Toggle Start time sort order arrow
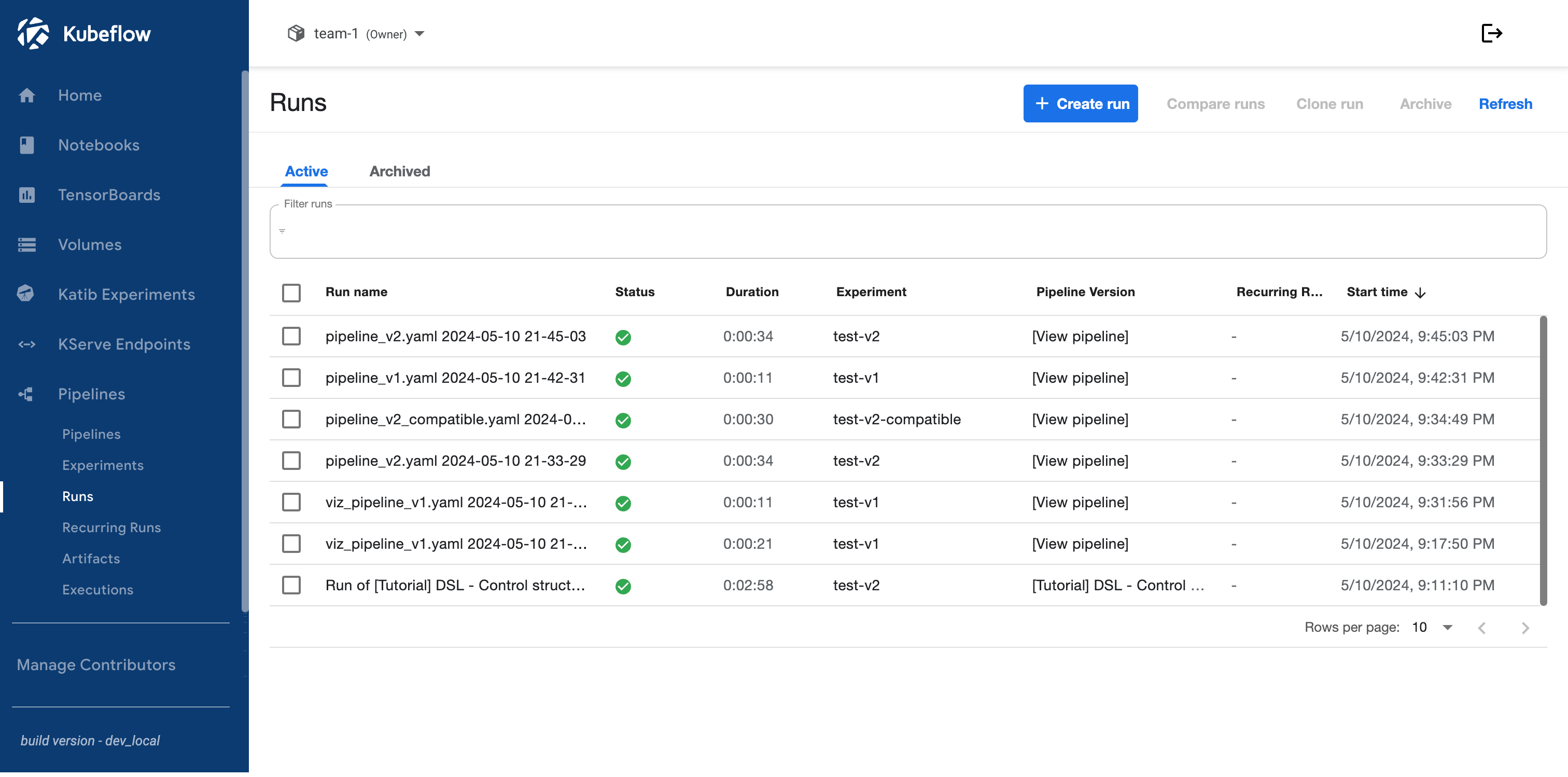The width and height of the screenshot is (1568, 777). click(1421, 293)
